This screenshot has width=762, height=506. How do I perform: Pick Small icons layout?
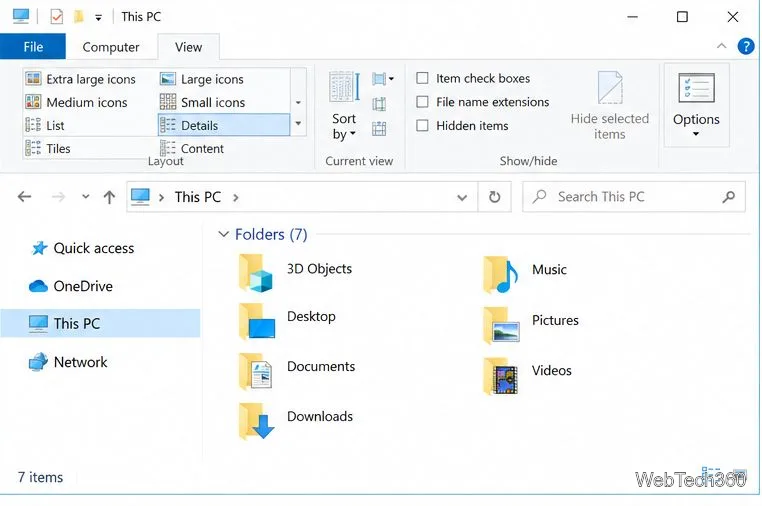tap(203, 102)
